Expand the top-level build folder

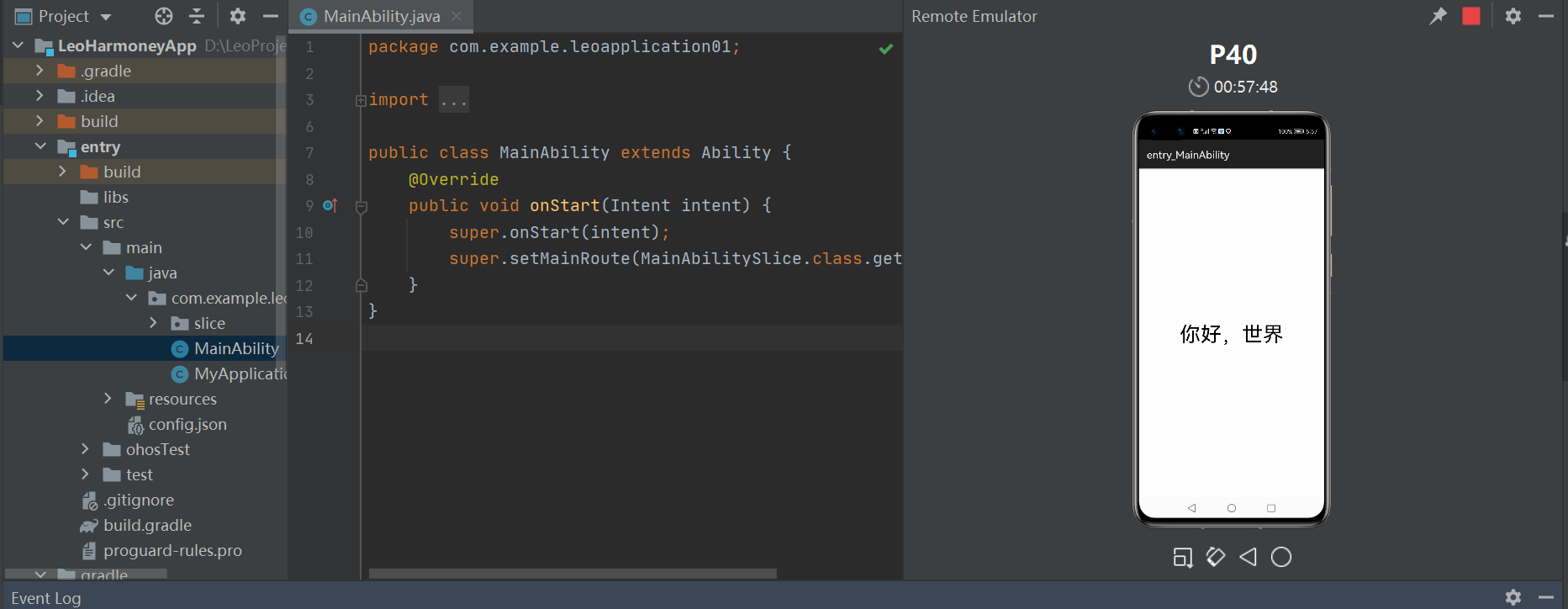tap(40, 121)
